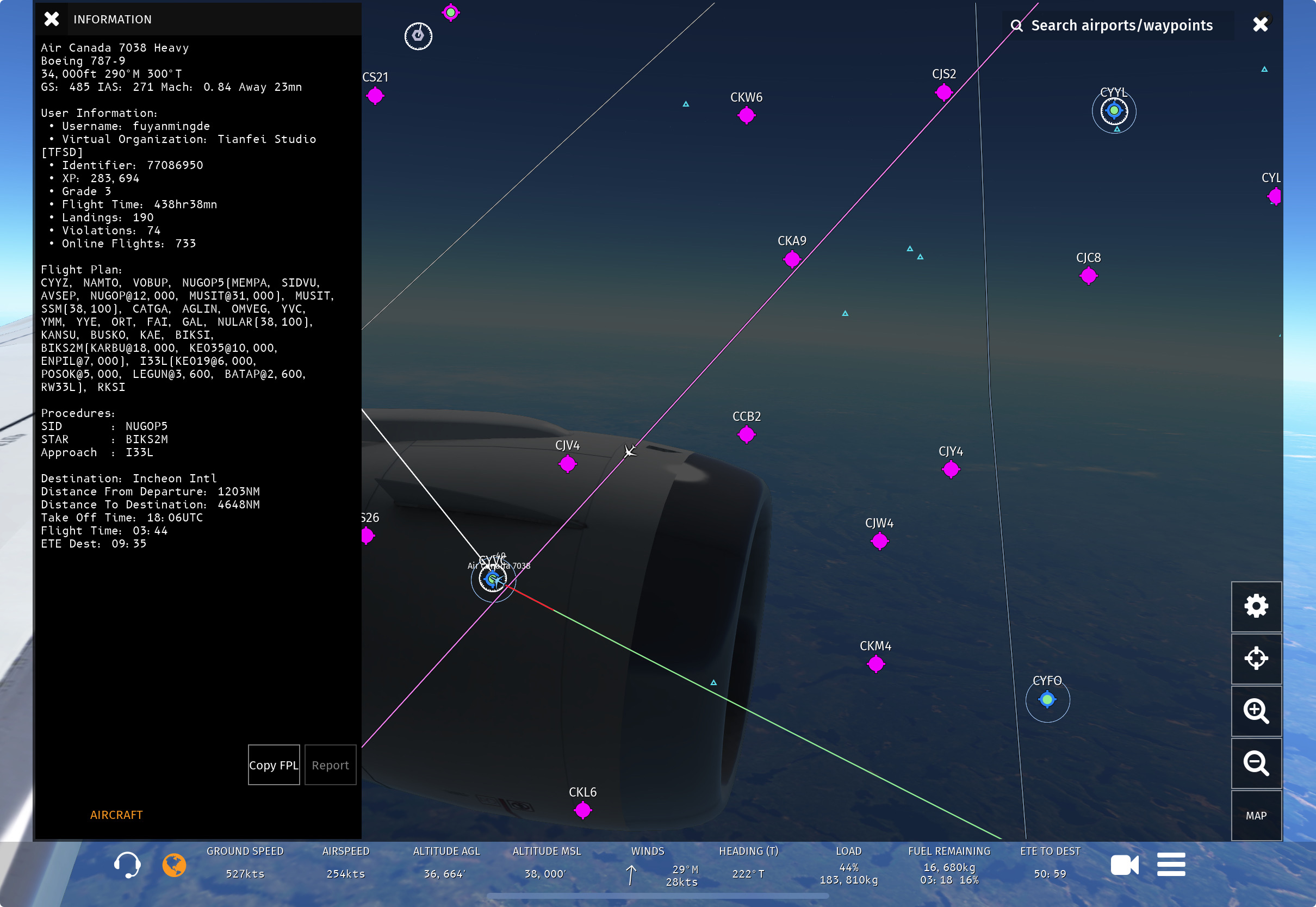Close the Information panel
Image resolution: width=1316 pixels, height=907 pixels.
(52, 20)
